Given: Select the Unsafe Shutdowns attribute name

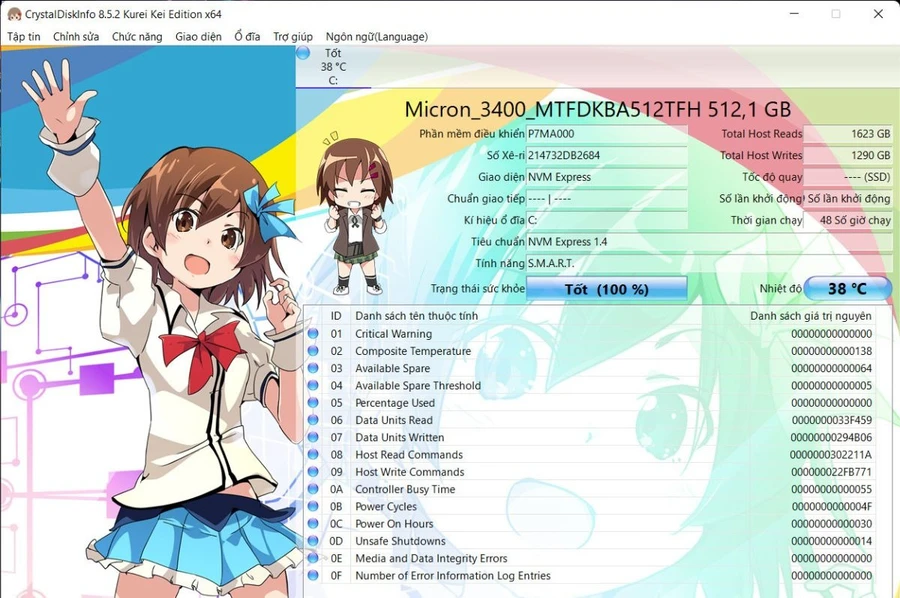Looking at the screenshot, I should pos(400,541).
